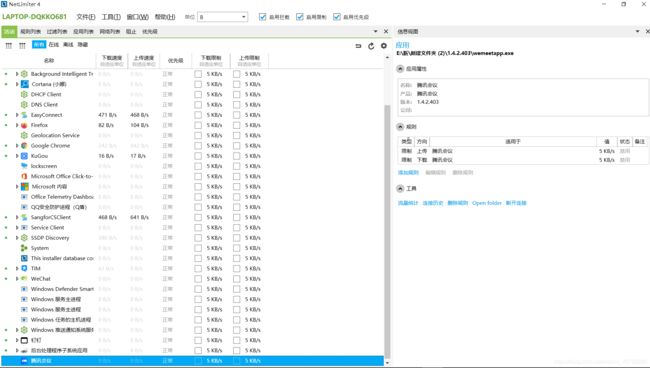Expand the Firefox row arrow

point(17,125)
